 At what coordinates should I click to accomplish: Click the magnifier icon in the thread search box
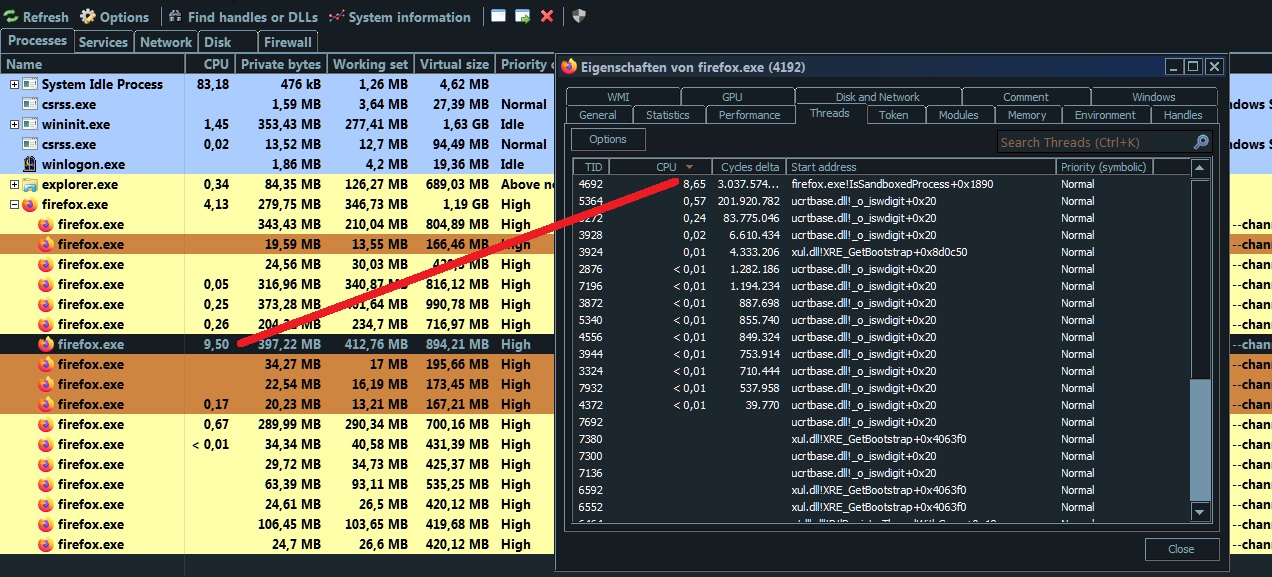coord(1201,142)
